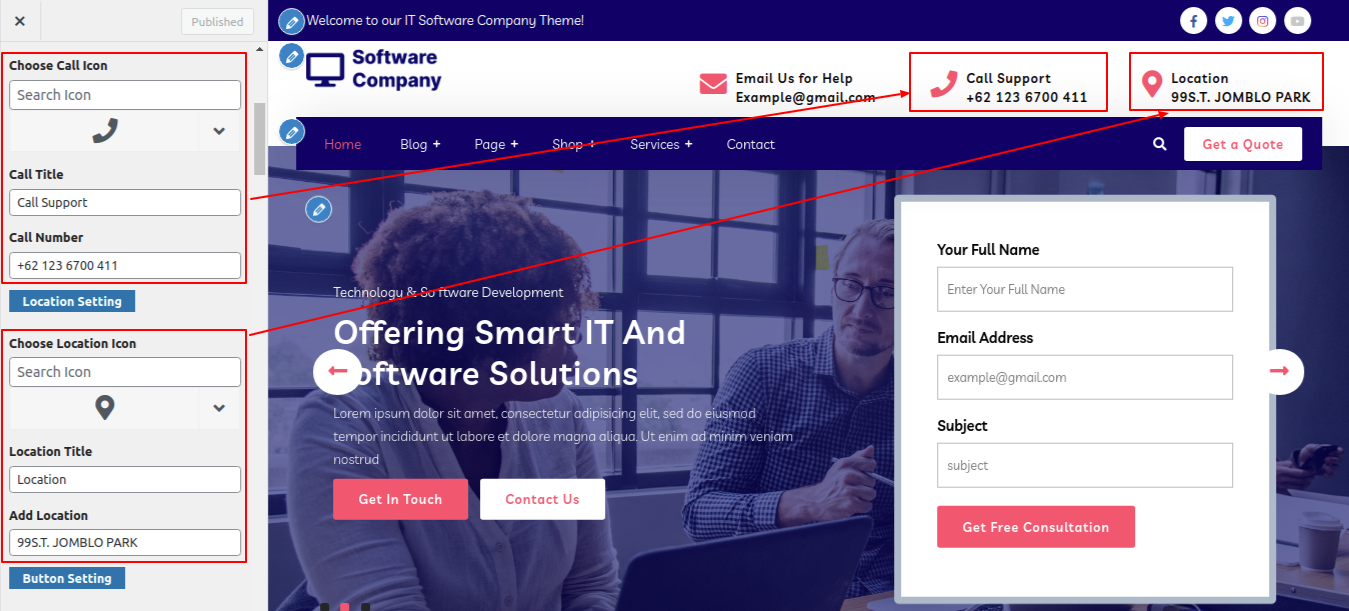Open the Instagram social icon

[x=1263, y=20]
